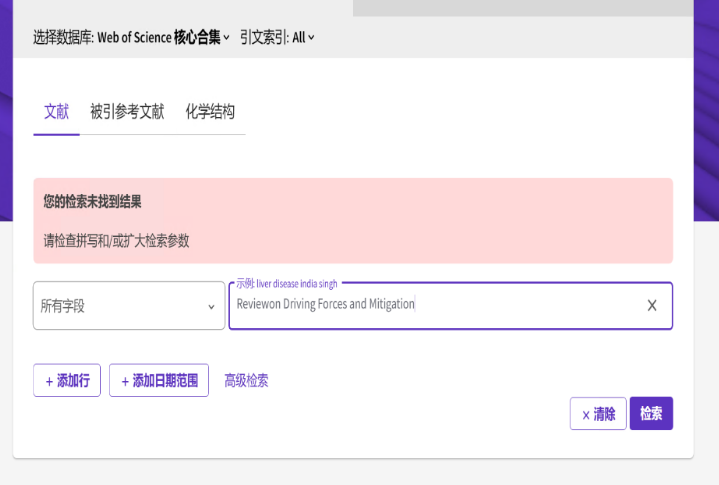This screenshot has width=719, height=485.
Task: Click the chevron arrow in the 所有字段 box
Action: click(x=211, y=307)
